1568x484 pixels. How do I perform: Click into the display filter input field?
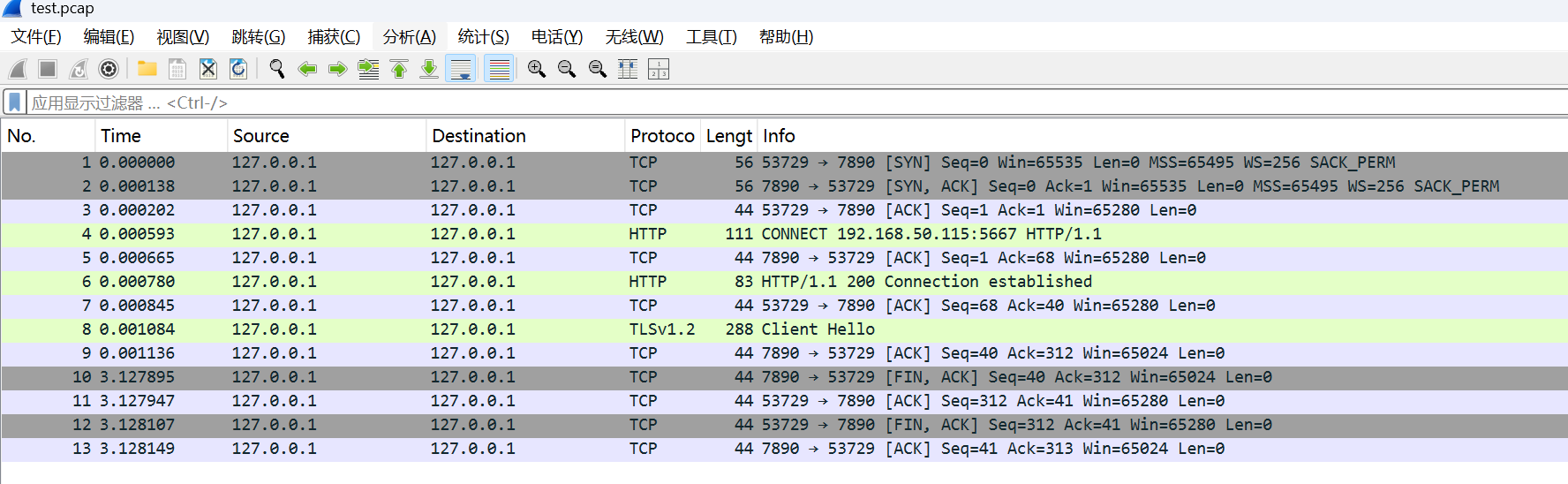[706, 103]
